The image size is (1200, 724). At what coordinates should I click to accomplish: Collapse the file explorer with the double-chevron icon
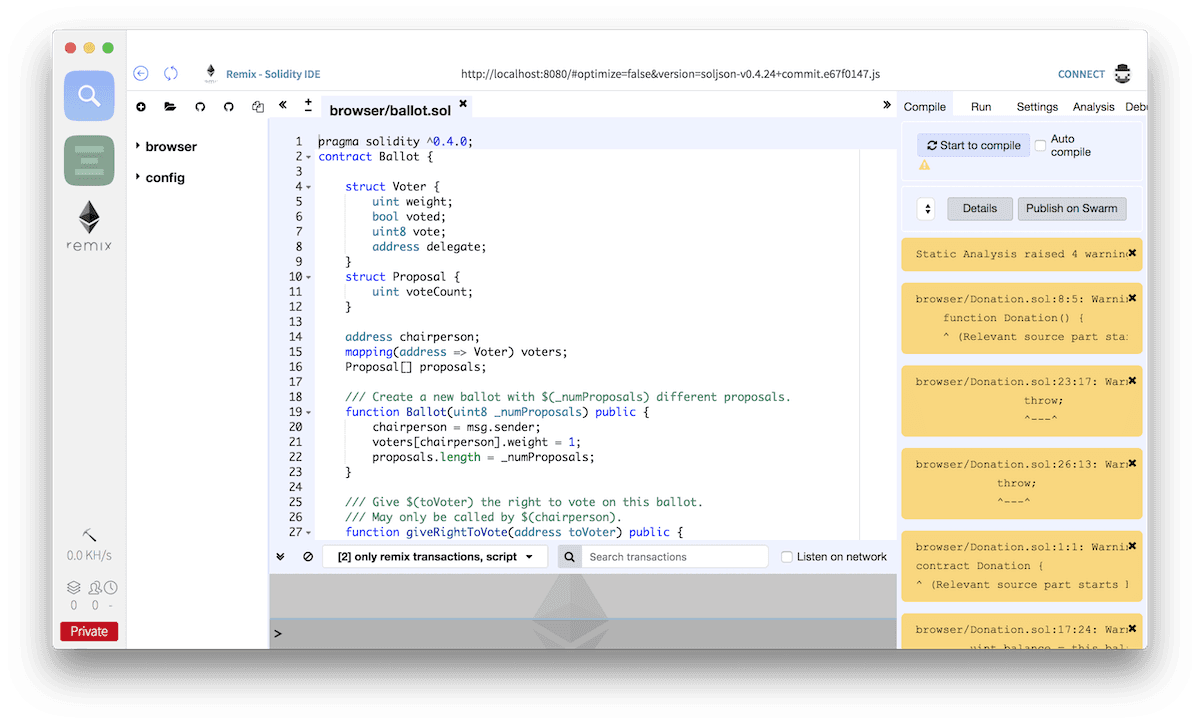coord(283,107)
